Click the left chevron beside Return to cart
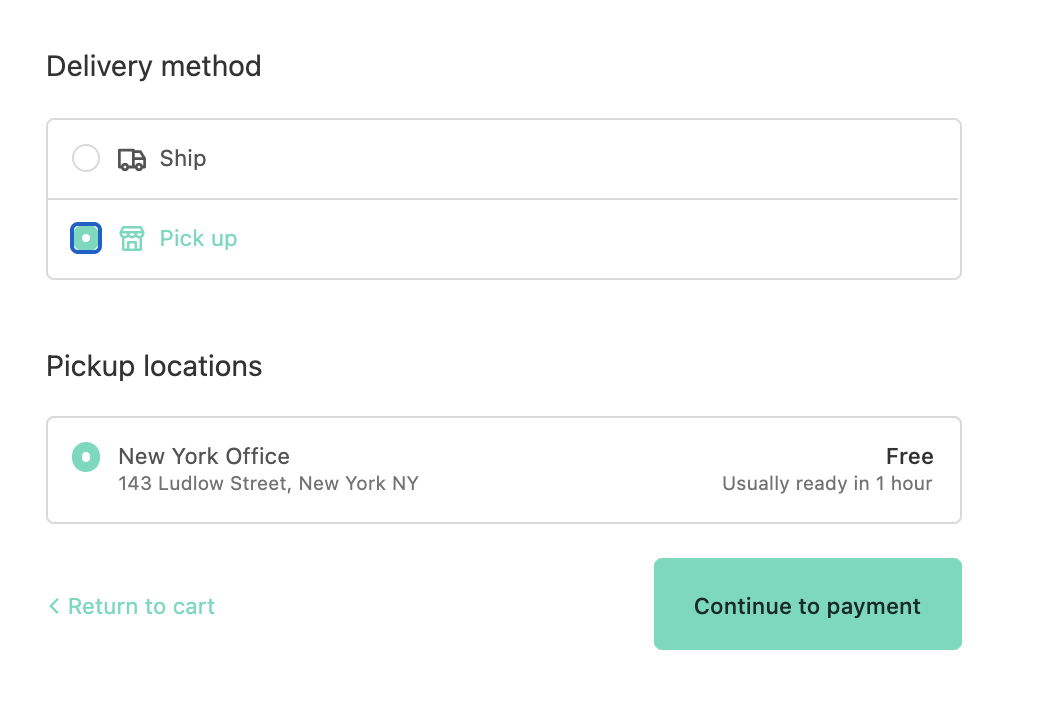1044x728 pixels. [x=54, y=606]
